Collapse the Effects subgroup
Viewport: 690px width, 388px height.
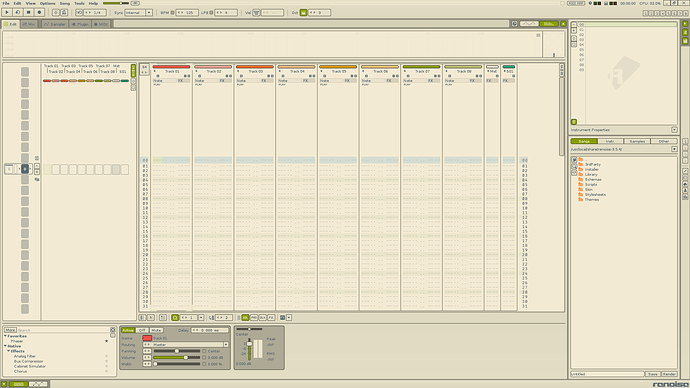9,351
